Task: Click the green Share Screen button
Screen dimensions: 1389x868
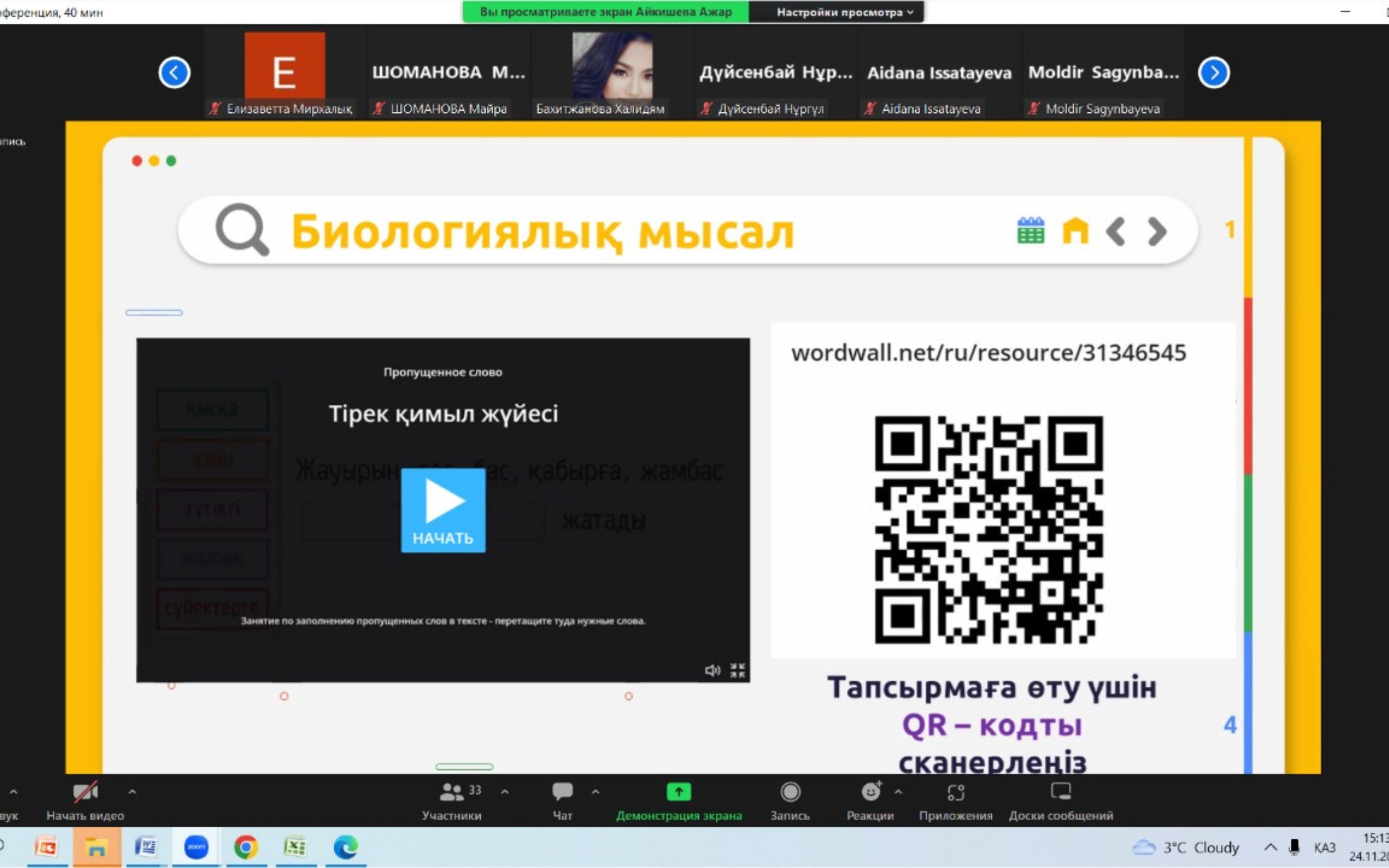Action: coord(678,793)
